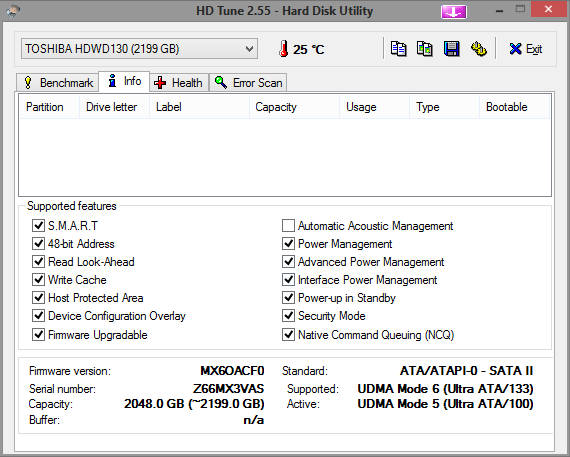The image size is (570, 457).
Task: Click the Supported features group label
Action: tap(72, 206)
